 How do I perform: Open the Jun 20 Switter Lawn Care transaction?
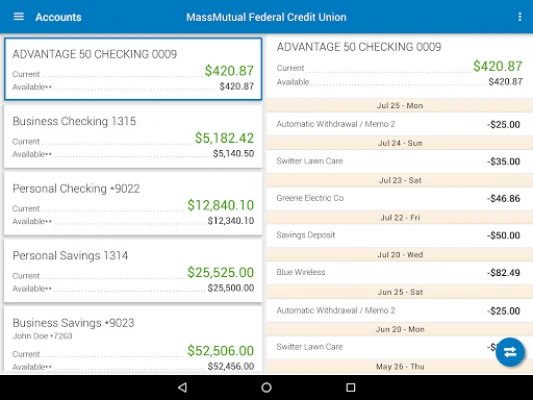[381, 347]
